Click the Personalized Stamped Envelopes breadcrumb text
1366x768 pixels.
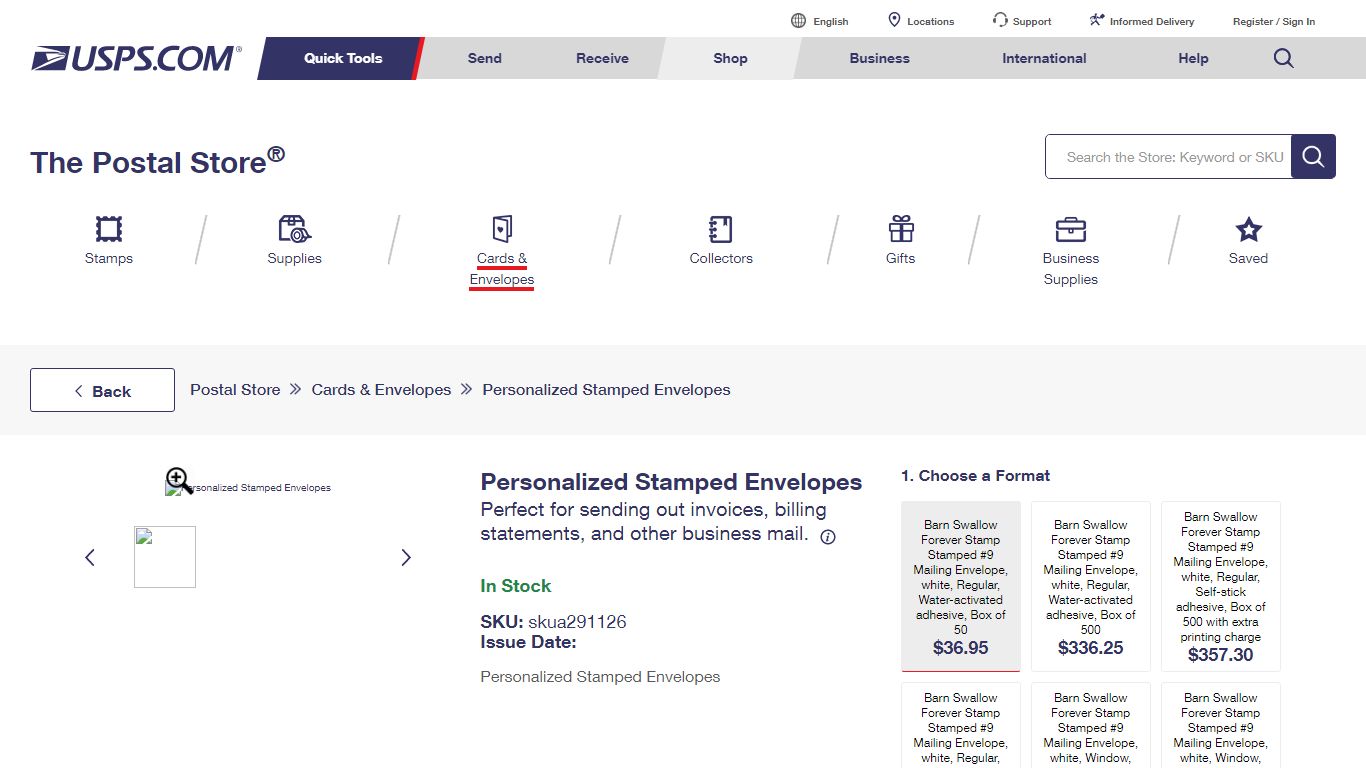(606, 390)
